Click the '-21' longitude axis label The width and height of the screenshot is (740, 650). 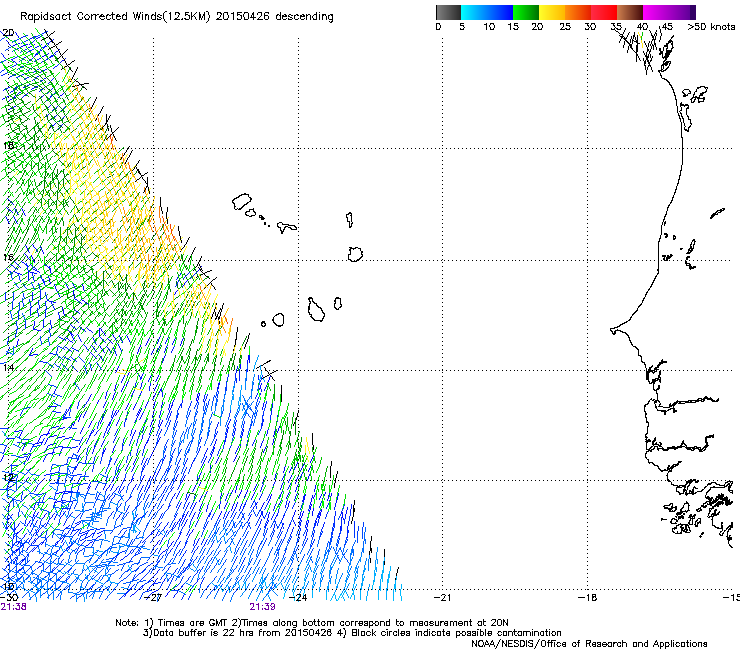tap(442, 598)
